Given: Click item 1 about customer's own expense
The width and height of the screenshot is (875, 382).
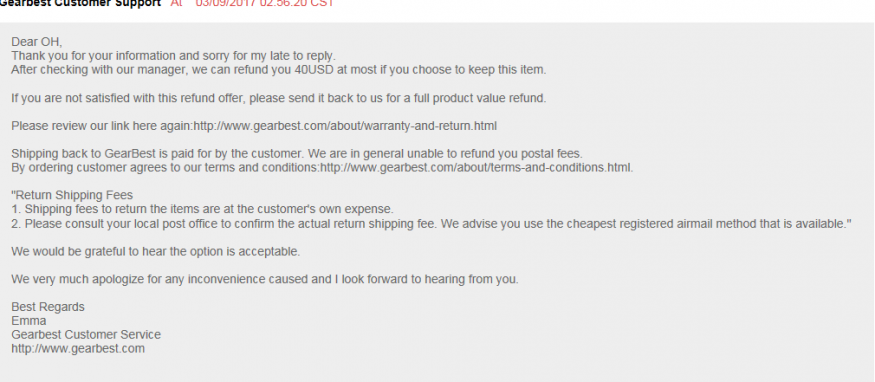Looking at the screenshot, I should coord(203,209).
